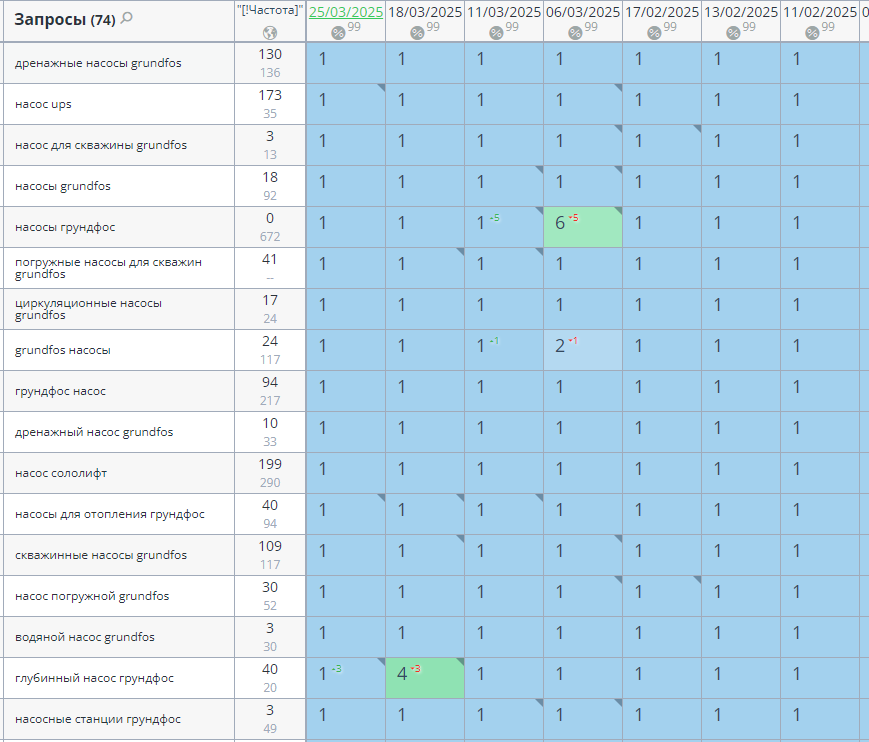Select query "погружные насосы для скважин grundfos"
This screenshot has height=742, width=869.
[x=108, y=268]
